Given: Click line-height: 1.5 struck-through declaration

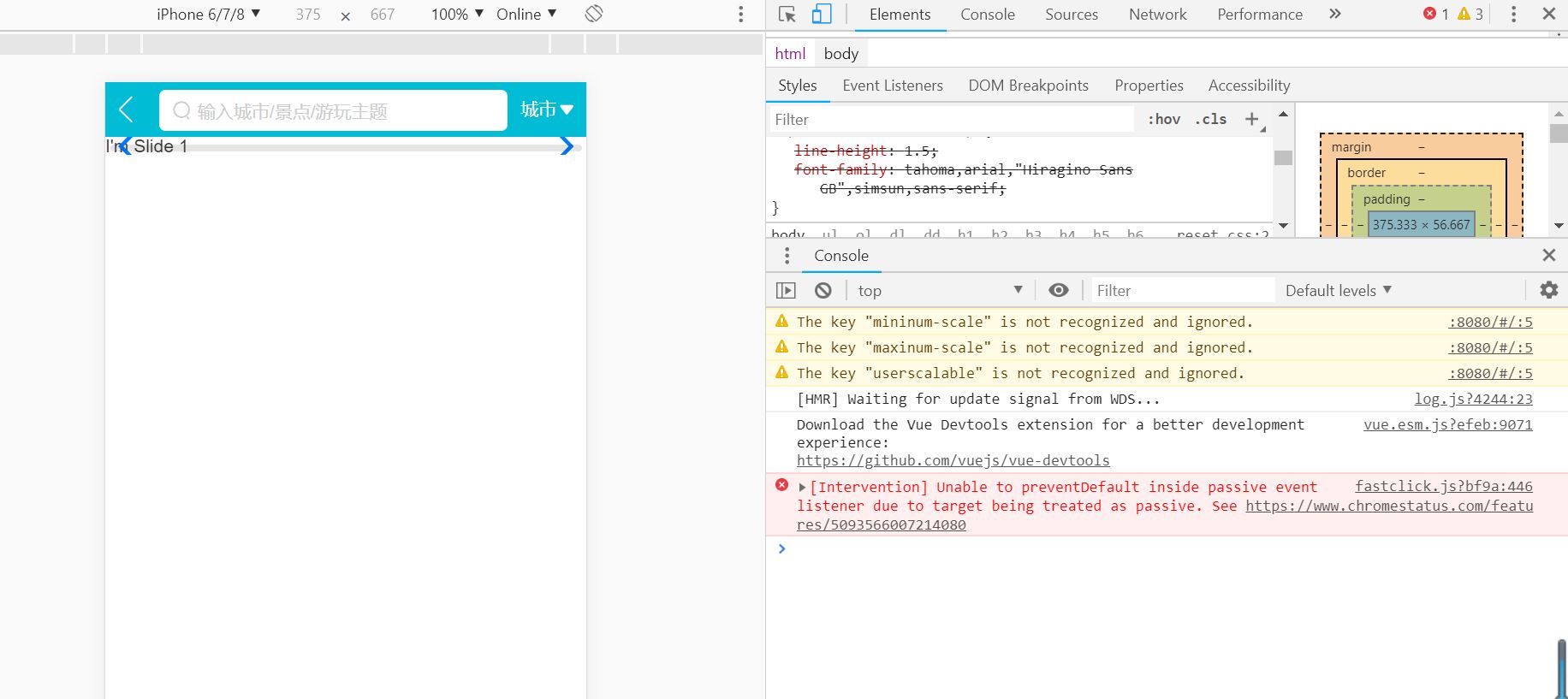Looking at the screenshot, I should [x=865, y=151].
